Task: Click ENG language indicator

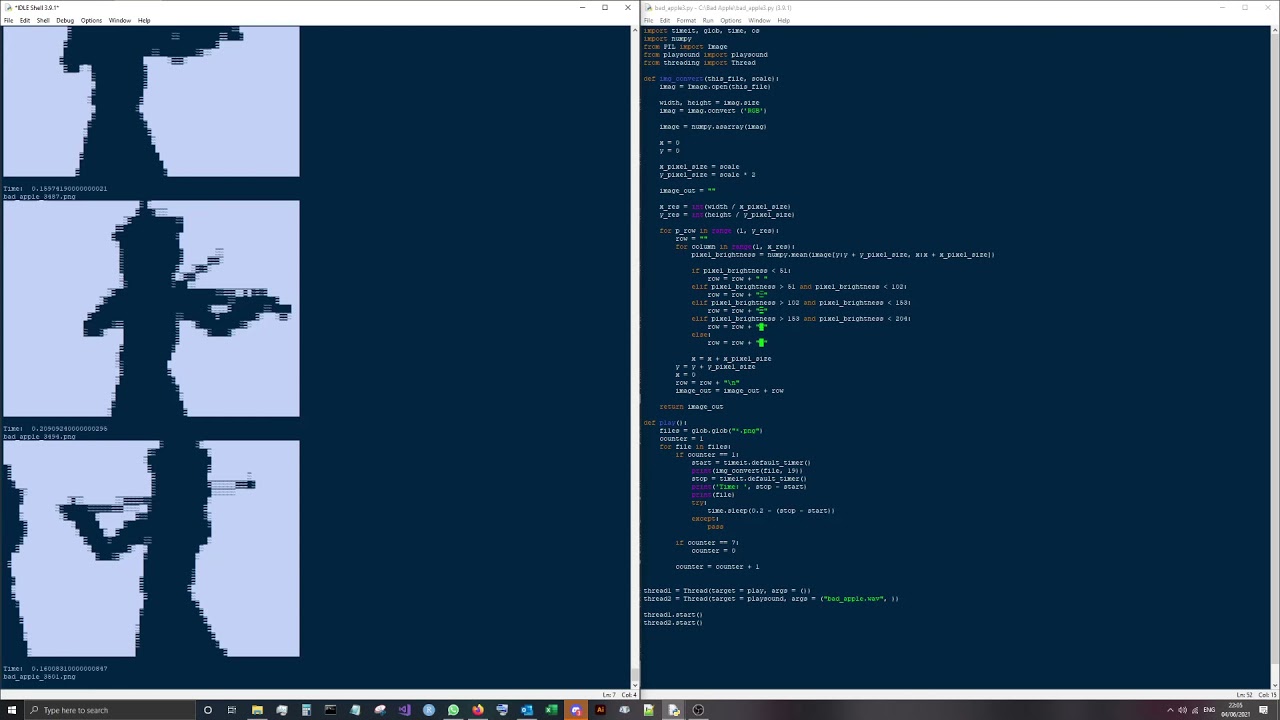Action: (1210, 710)
